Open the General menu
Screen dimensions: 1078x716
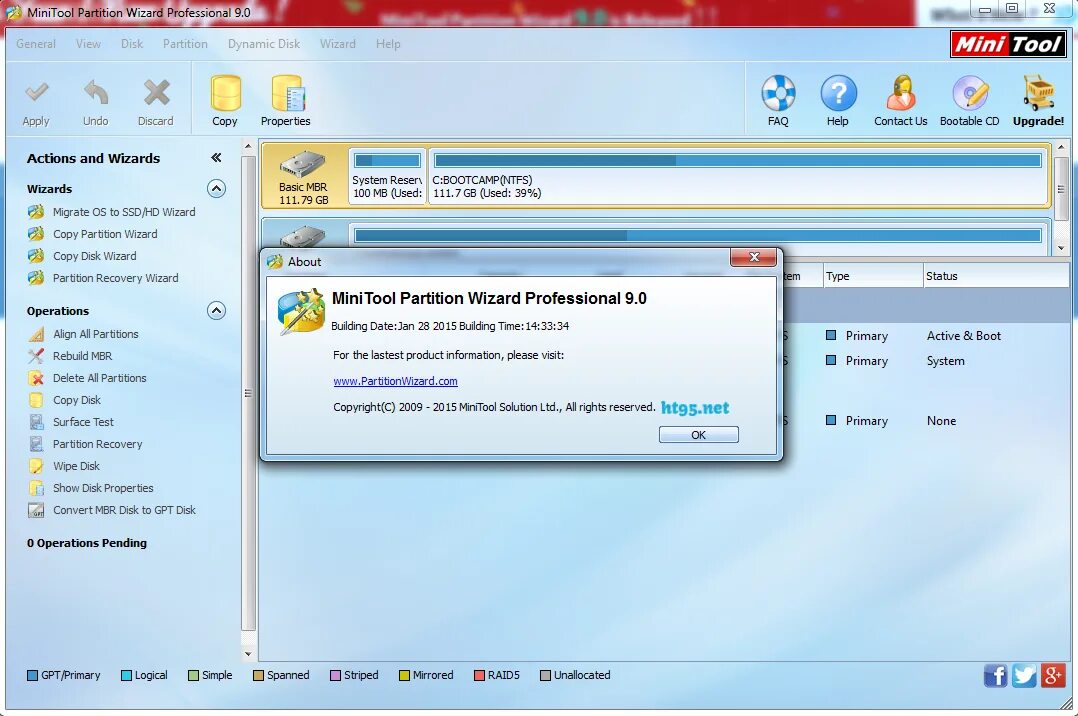(x=36, y=43)
